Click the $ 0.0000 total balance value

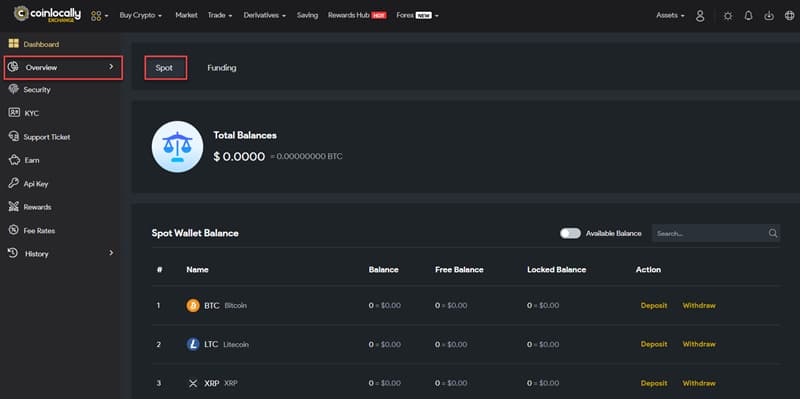239,157
